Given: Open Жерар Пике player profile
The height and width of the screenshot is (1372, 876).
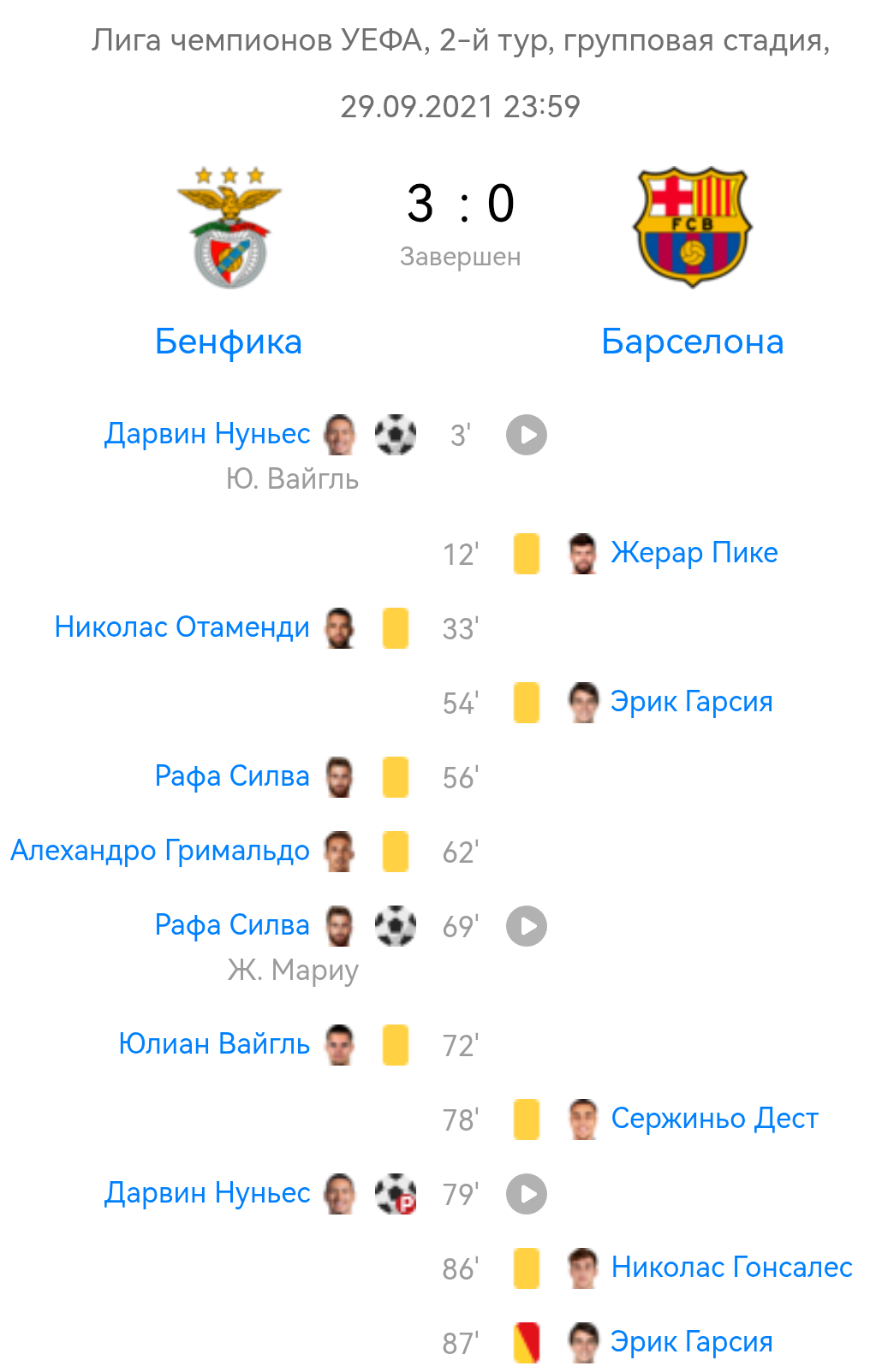Looking at the screenshot, I should [x=694, y=553].
